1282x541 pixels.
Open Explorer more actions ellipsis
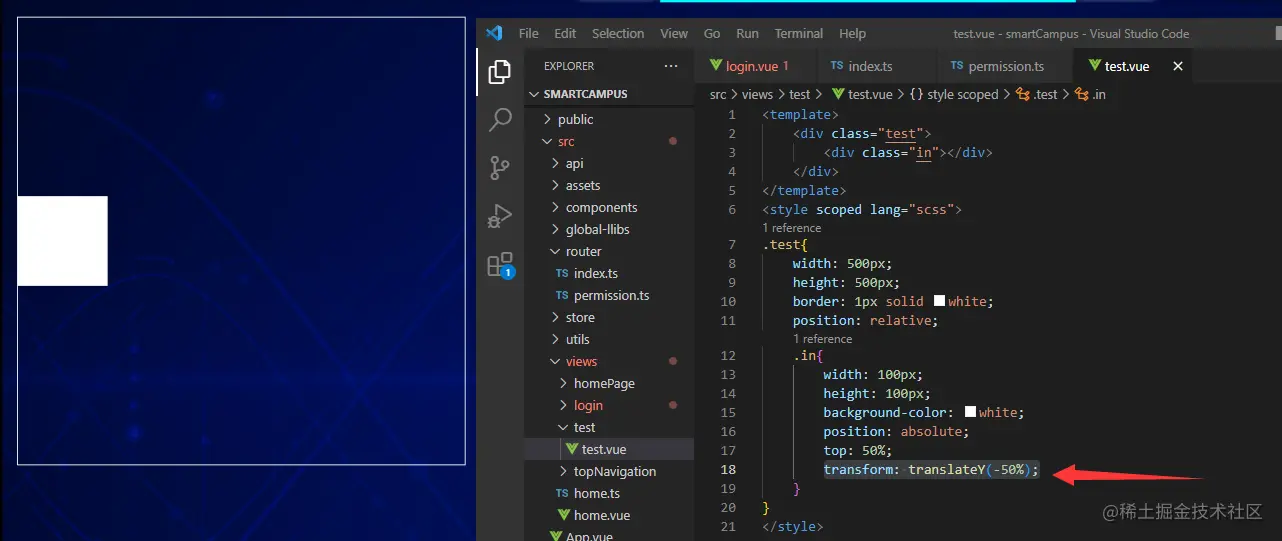pyautogui.click(x=670, y=66)
